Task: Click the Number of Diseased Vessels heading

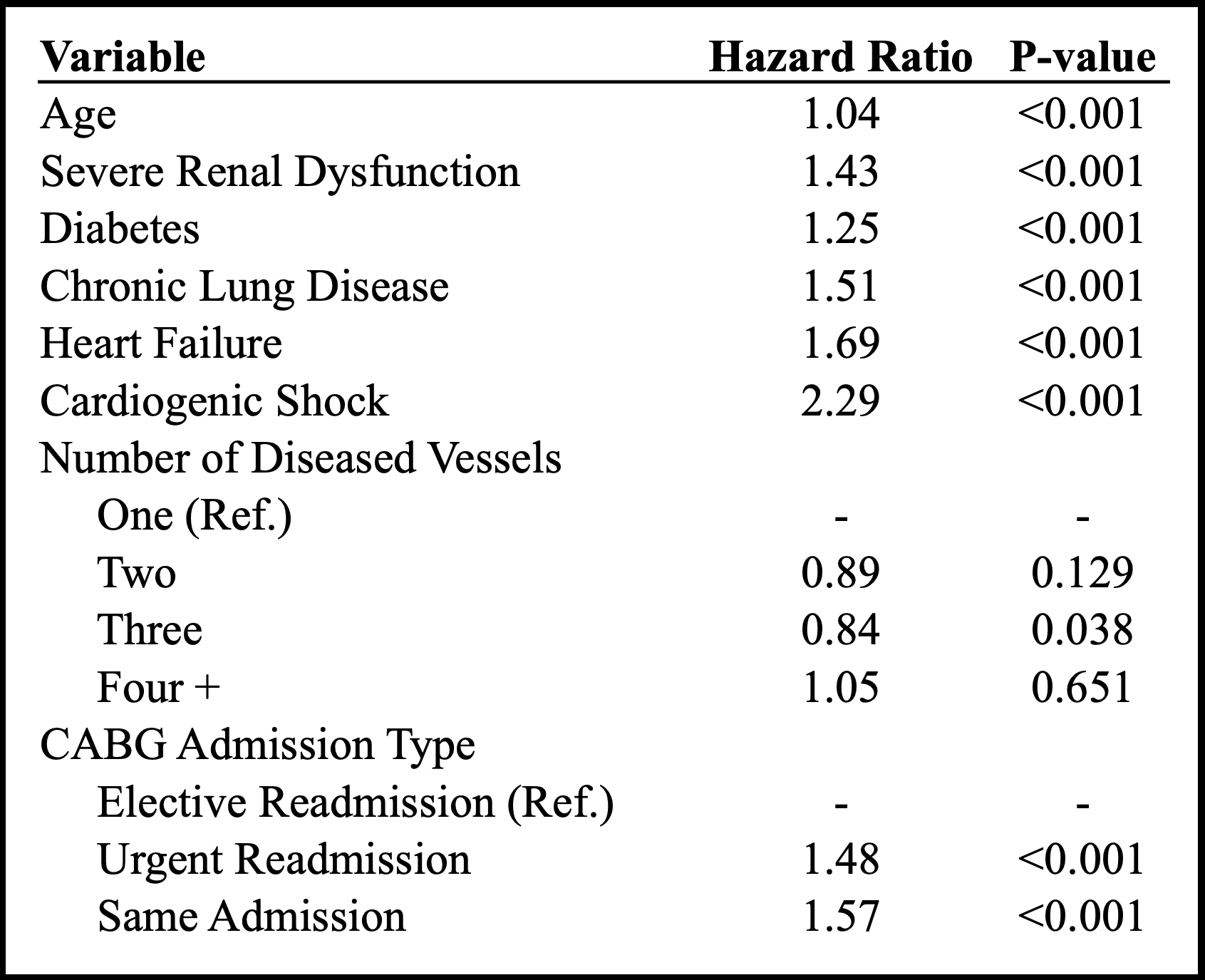Action: pyautogui.click(x=301, y=458)
